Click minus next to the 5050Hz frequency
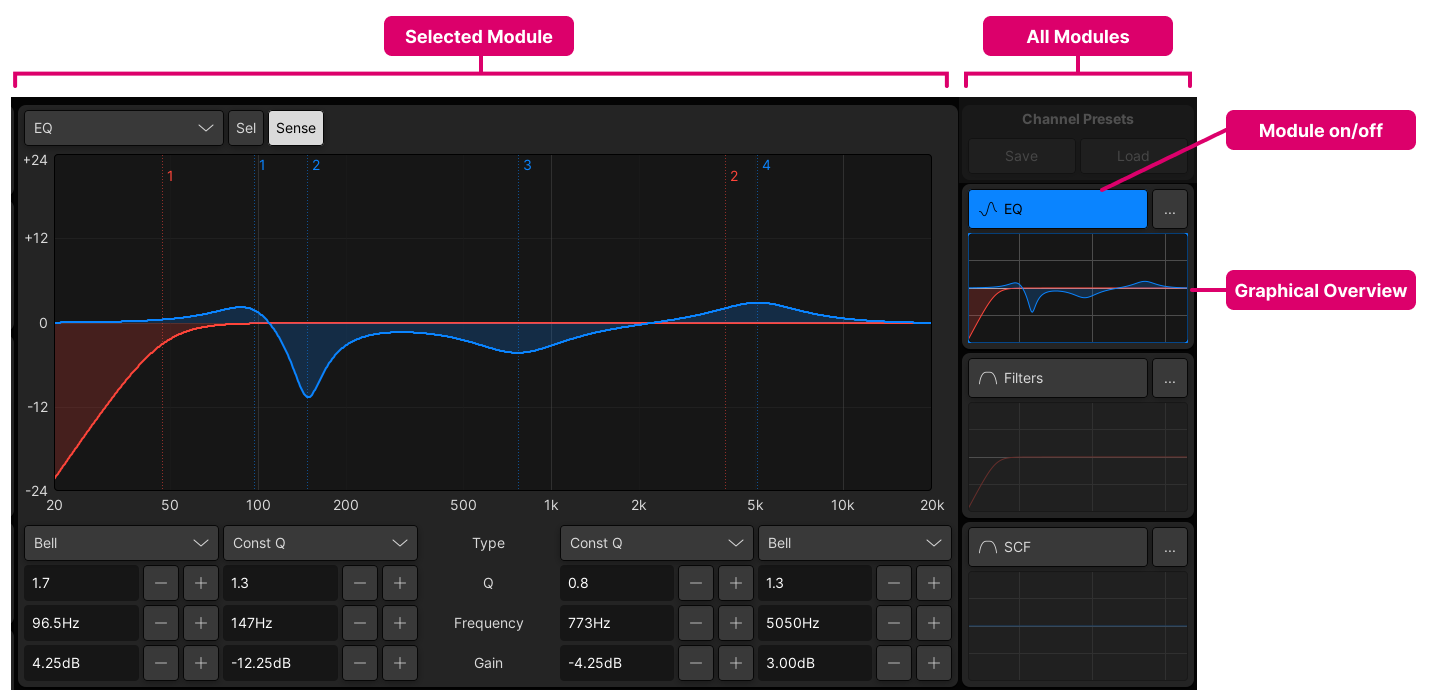The height and width of the screenshot is (700, 1440). coord(895,623)
